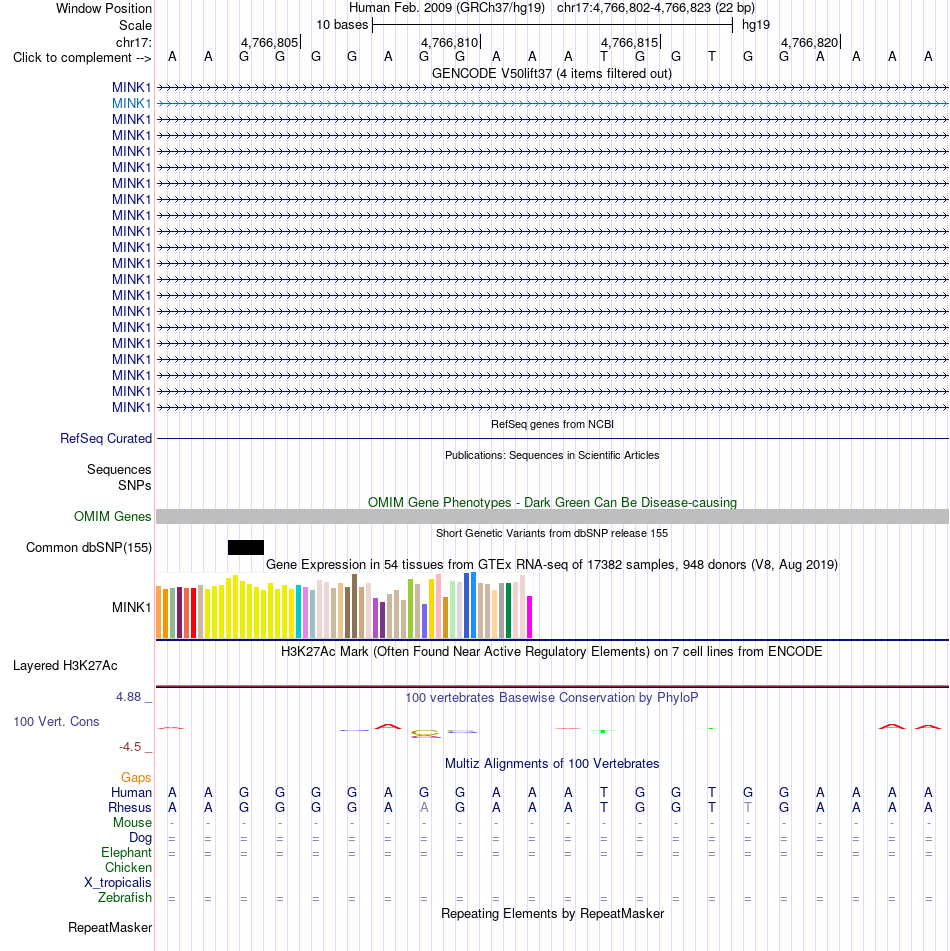Screen dimensions: 950x951
Task: Click position marker 4,766,820
Action: [809, 43]
